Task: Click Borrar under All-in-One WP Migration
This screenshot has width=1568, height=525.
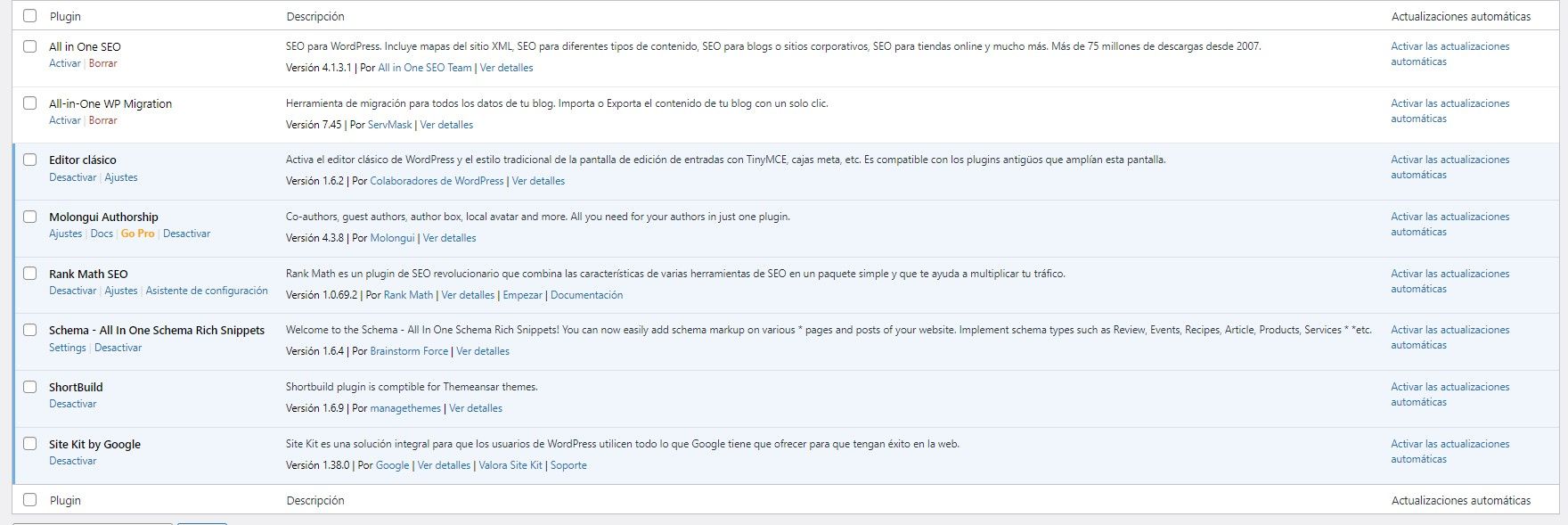Action: (103, 120)
